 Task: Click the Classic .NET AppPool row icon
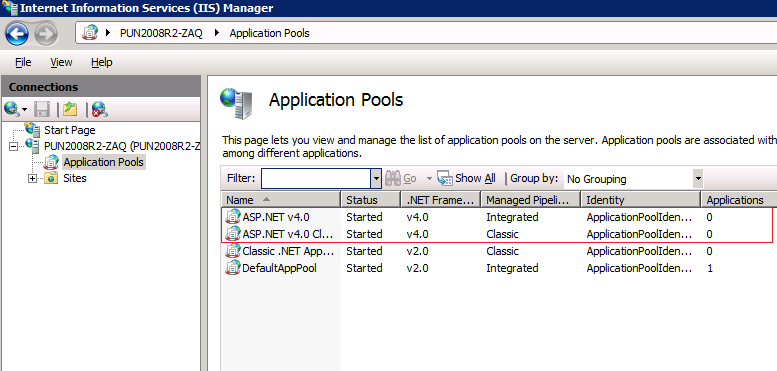[232, 251]
